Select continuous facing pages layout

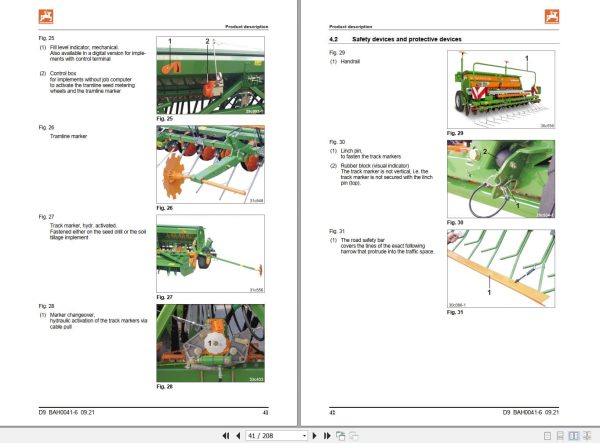(587, 436)
